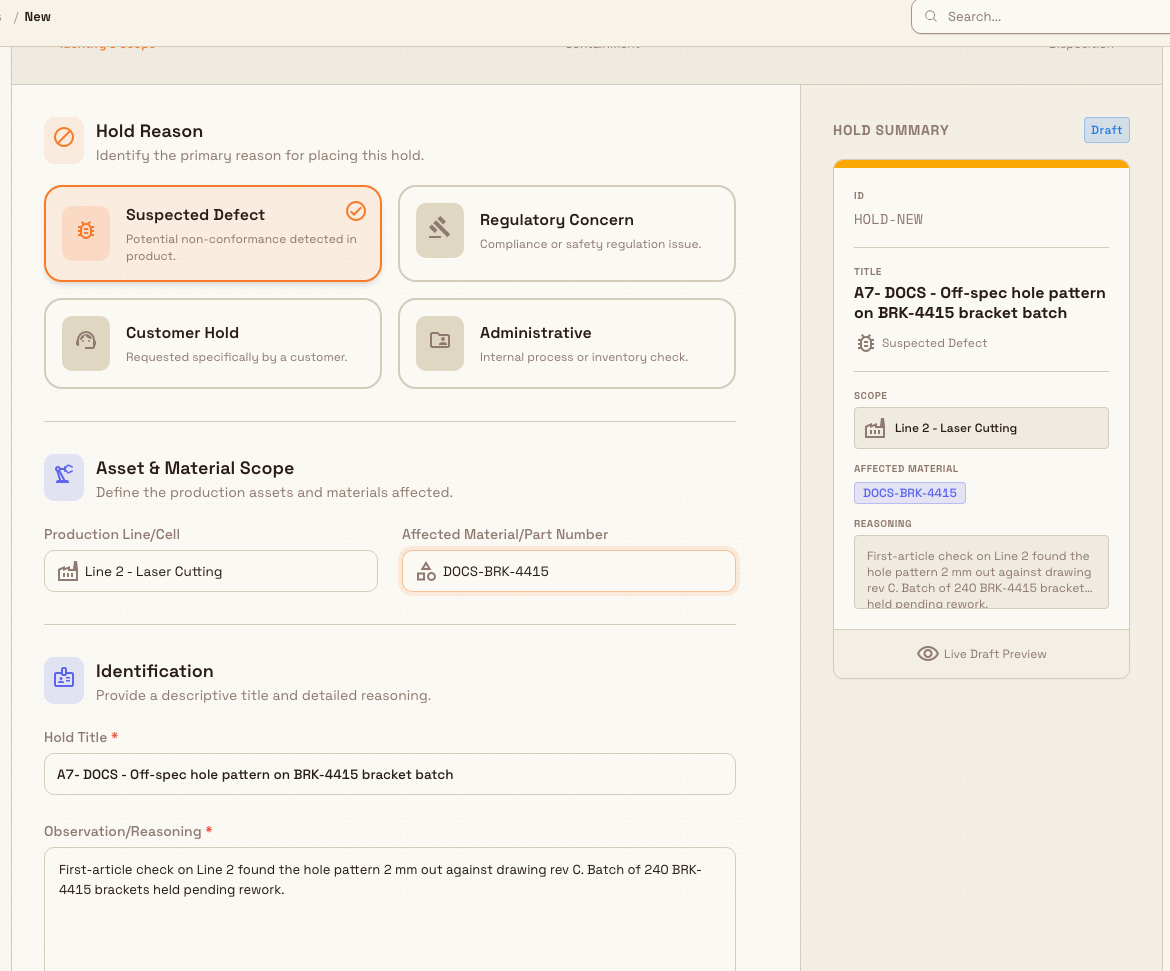Click the ID badge icon beside Identification
1170x971 pixels.
coord(64,677)
